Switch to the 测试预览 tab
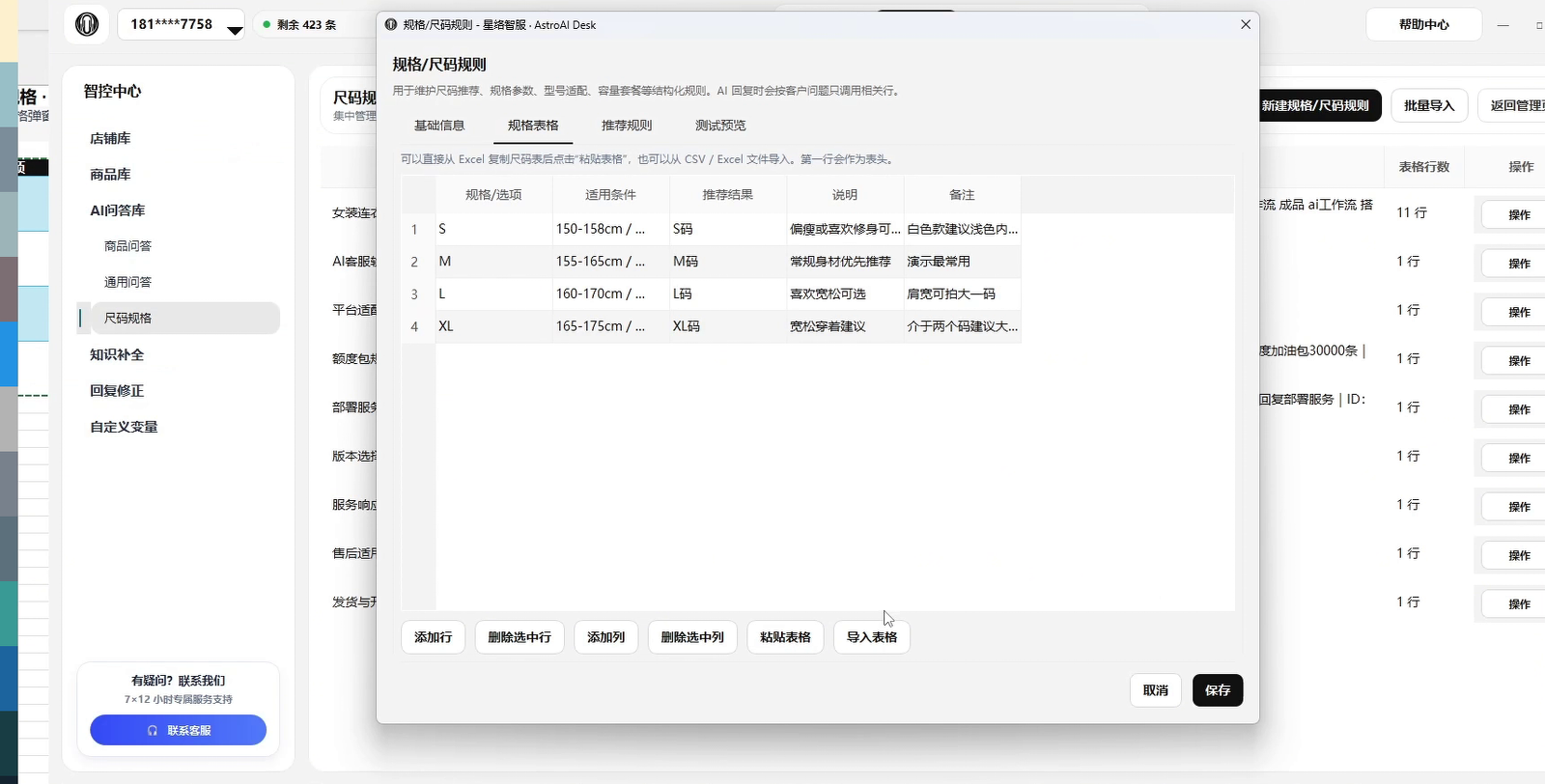1545x784 pixels. (720, 126)
